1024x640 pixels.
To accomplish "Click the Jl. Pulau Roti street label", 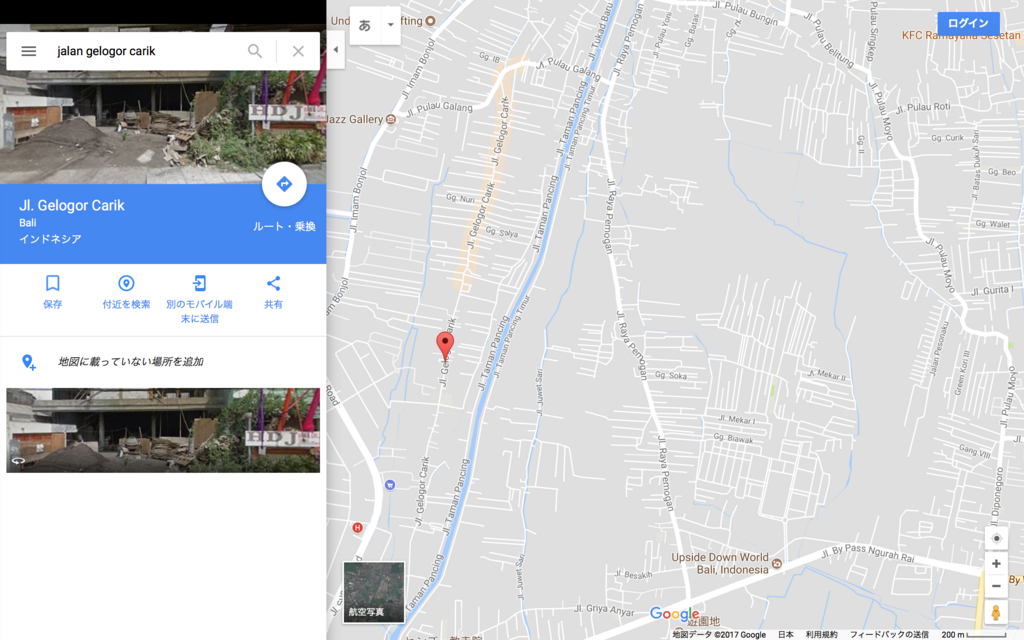I will pyautogui.click(x=923, y=107).
